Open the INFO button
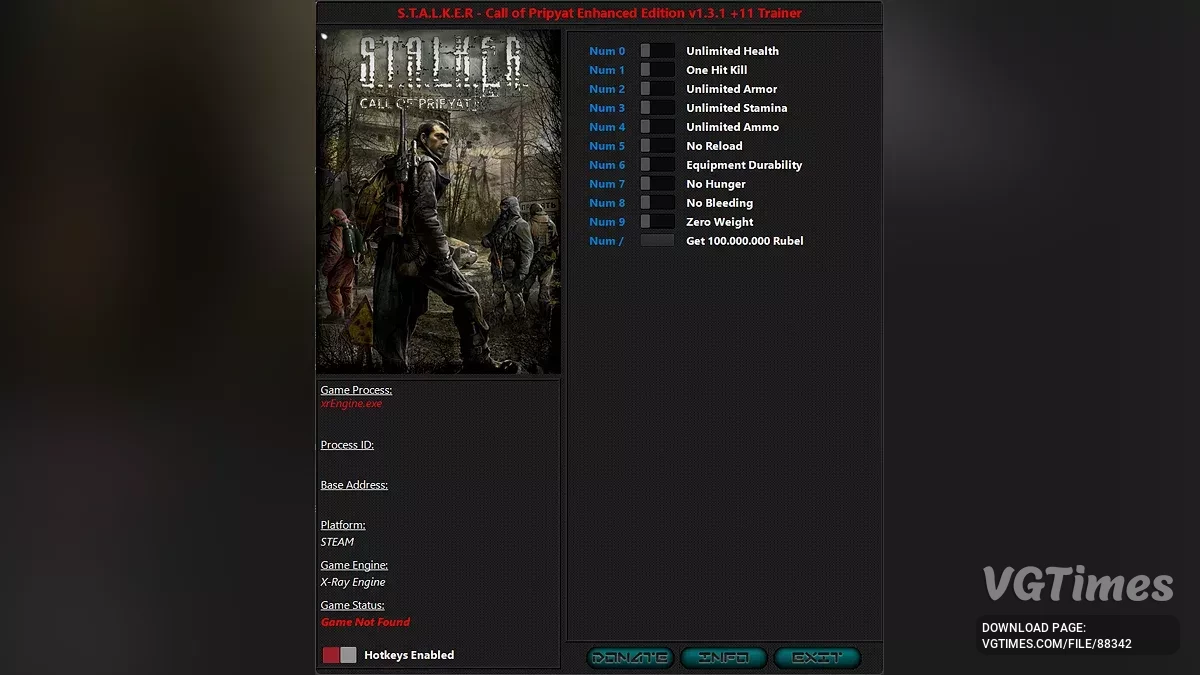The width and height of the screenshot is (1200, 675). coord(723,658)
